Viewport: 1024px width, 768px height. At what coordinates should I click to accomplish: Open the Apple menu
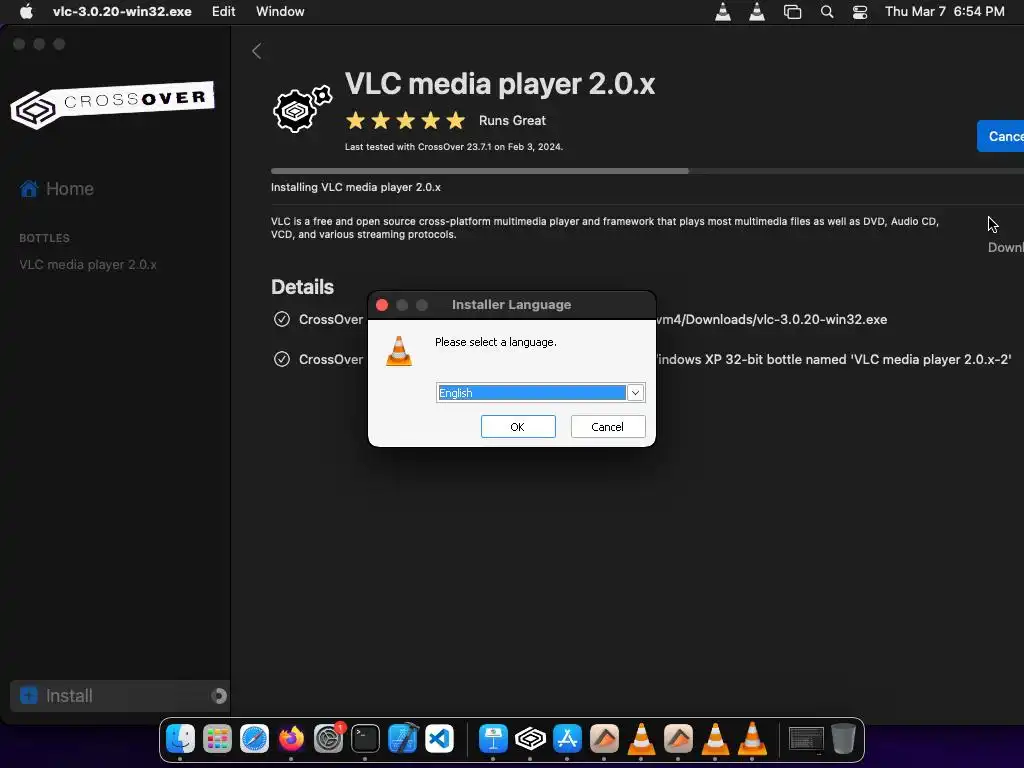tap(26, 11)
